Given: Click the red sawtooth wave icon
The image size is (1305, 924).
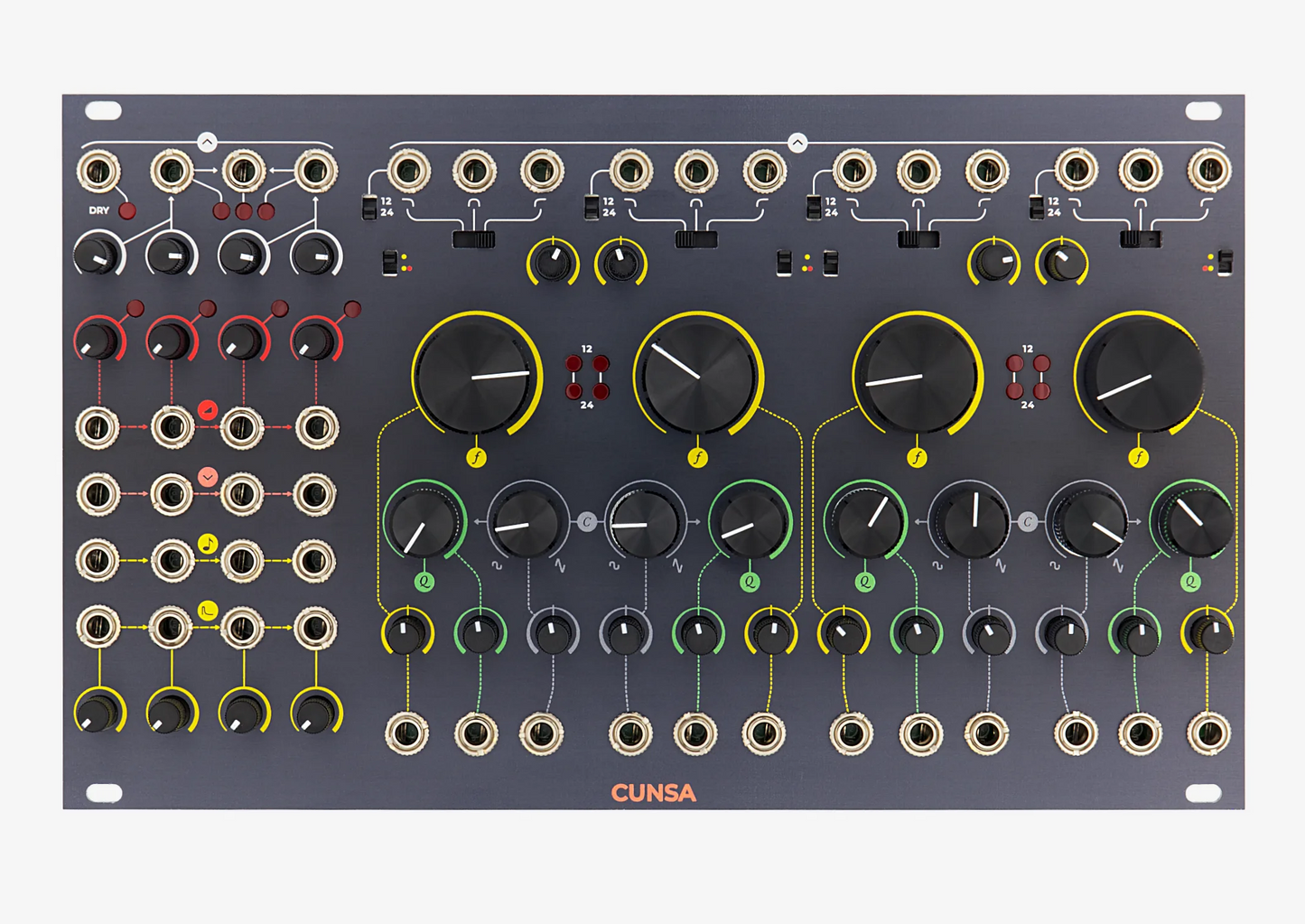Looking at the screenshot, I should click(x=208, y=410).
